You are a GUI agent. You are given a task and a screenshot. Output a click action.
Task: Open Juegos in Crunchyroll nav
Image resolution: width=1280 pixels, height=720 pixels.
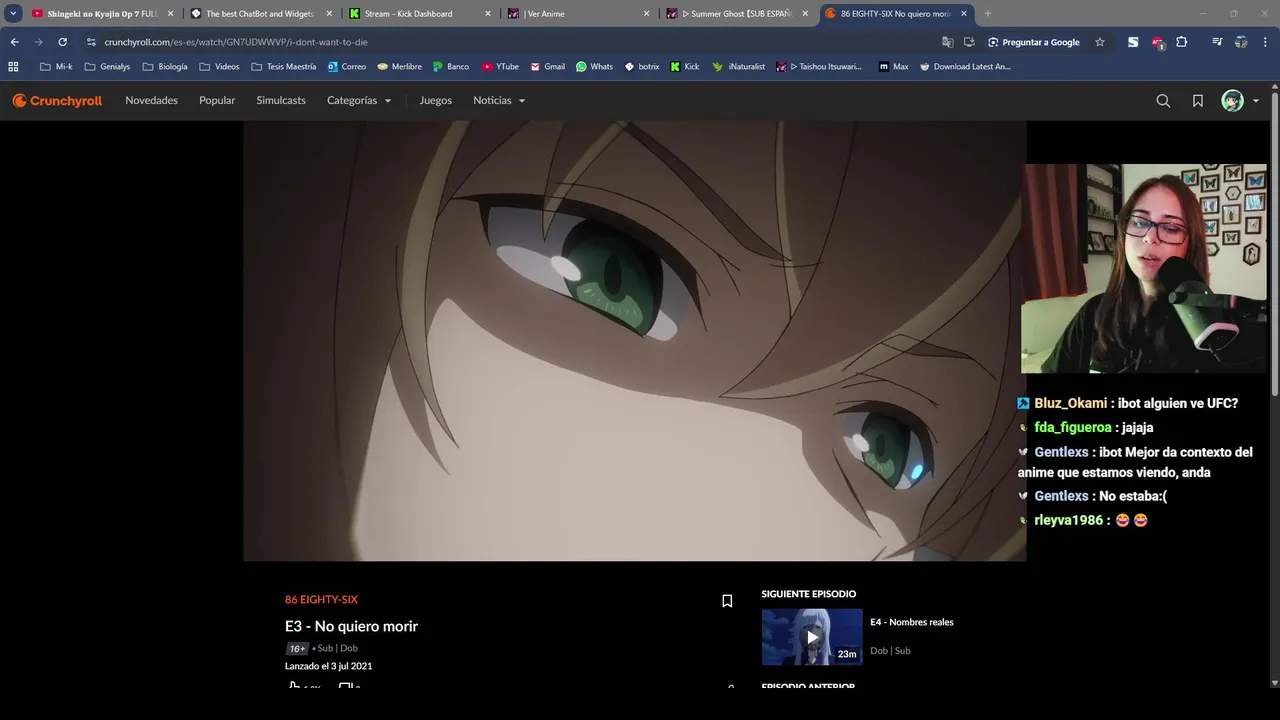[435, 101]
